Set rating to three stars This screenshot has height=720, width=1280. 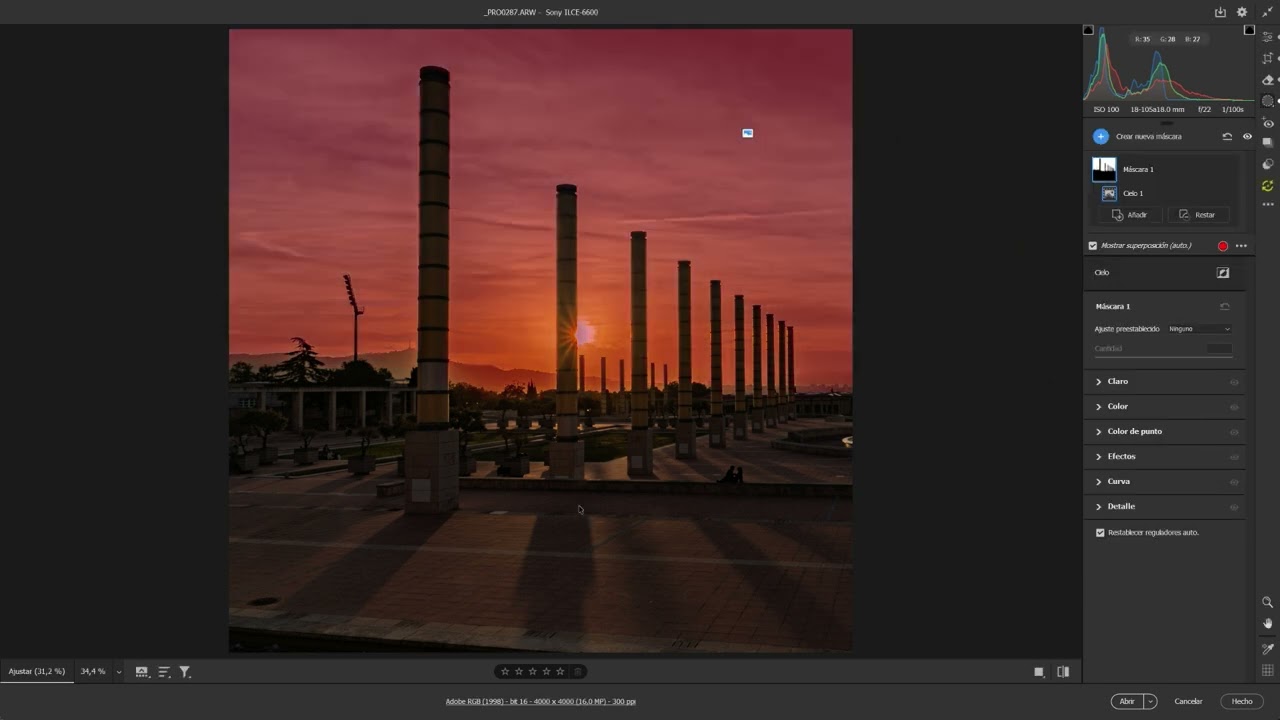[532, 672]
